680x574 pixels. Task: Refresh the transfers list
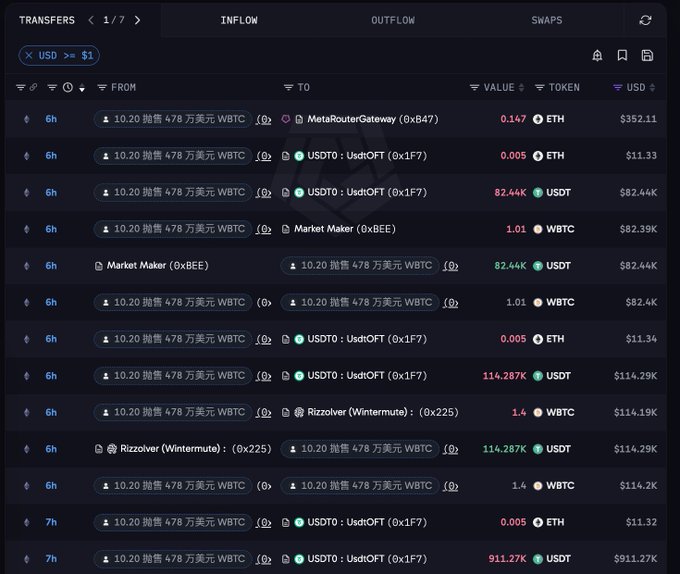pyautogui.click(x=645, y=20)
